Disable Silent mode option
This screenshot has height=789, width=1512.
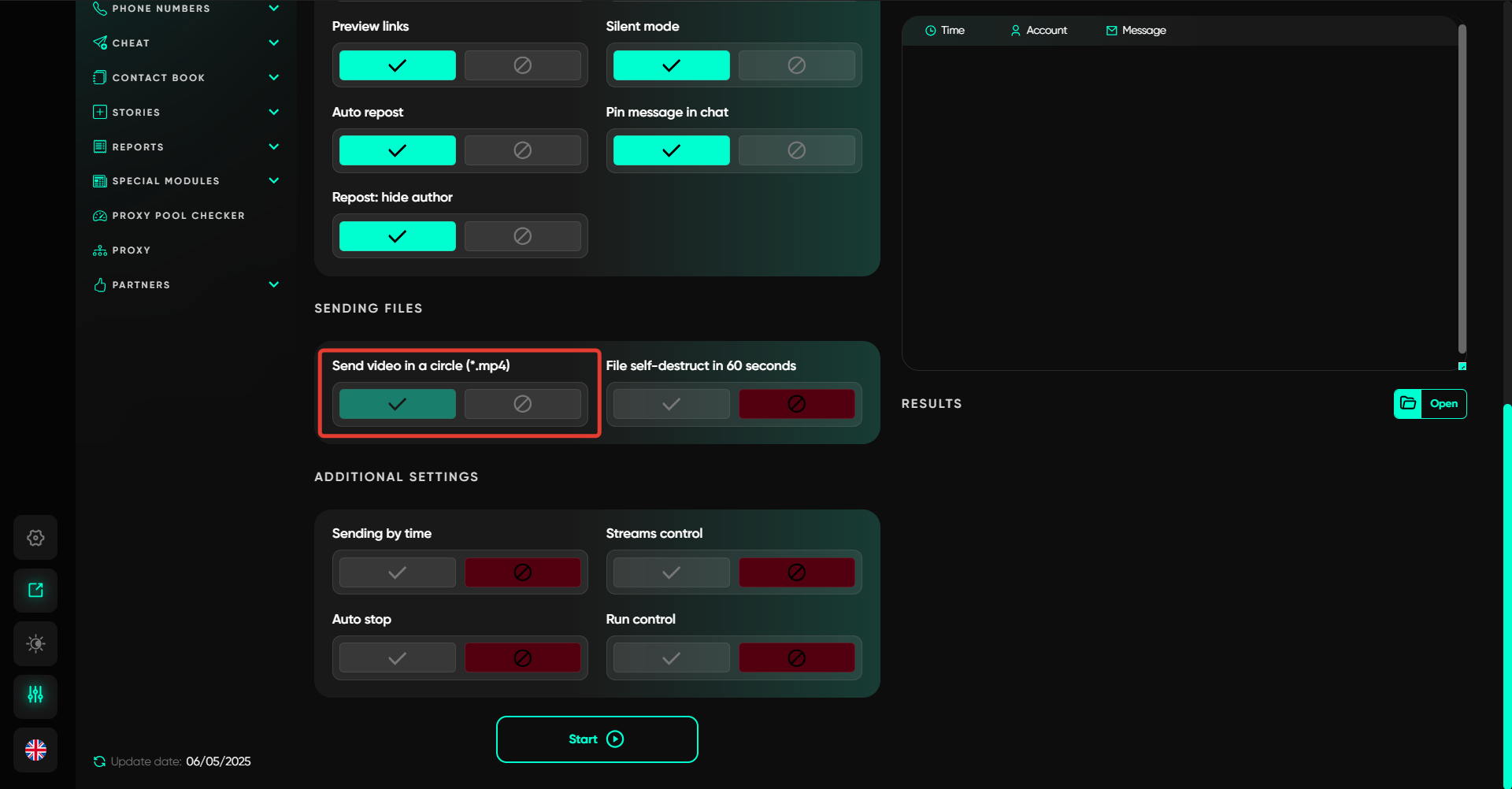pos(796,65)
